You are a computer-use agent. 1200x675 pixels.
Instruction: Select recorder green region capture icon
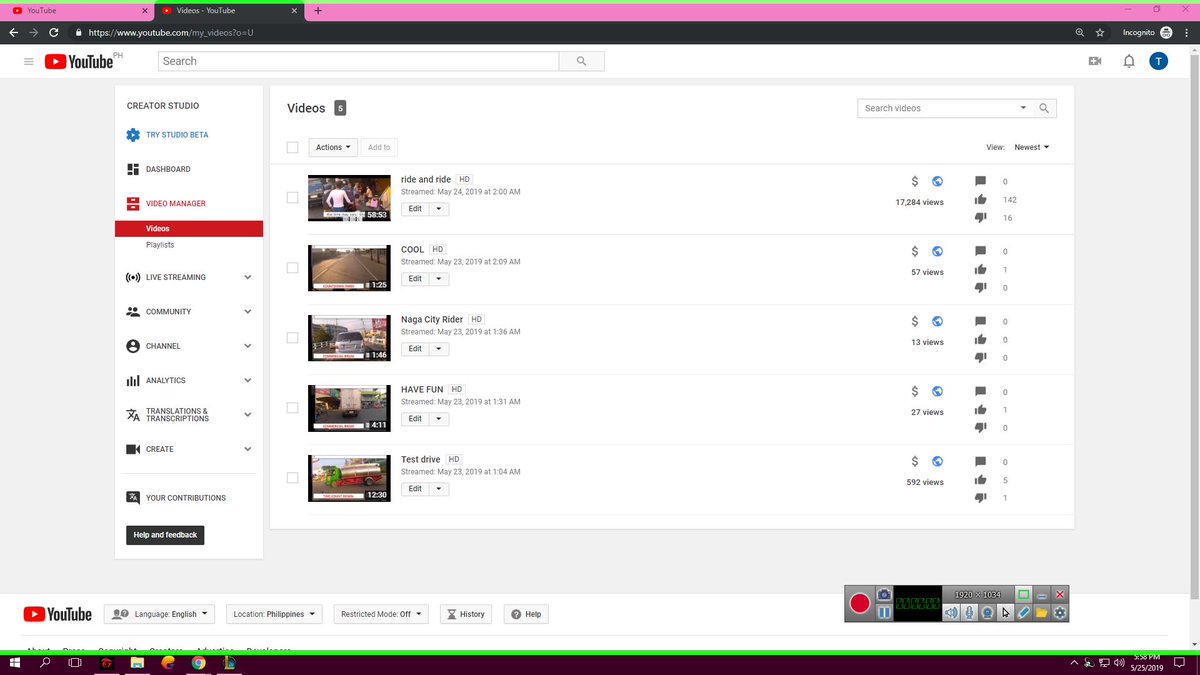tap(1024, 594)
